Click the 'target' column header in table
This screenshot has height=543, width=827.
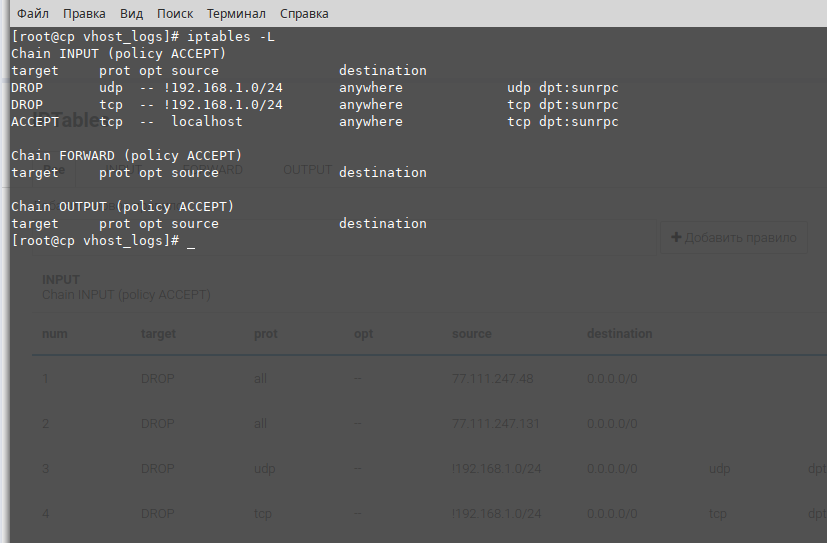pyautogui.click(x=158, y=333)
